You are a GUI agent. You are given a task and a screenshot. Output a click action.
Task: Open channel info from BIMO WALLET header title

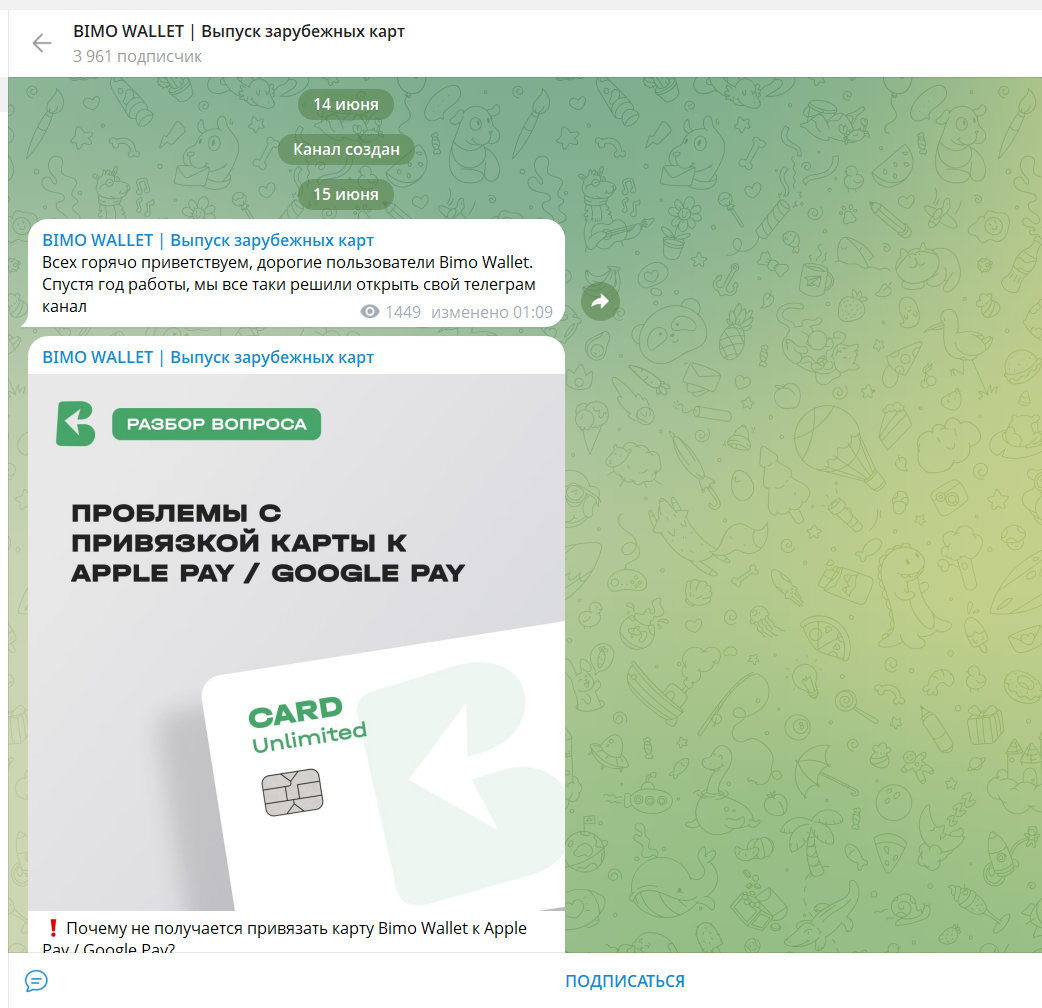click(239, 31)
